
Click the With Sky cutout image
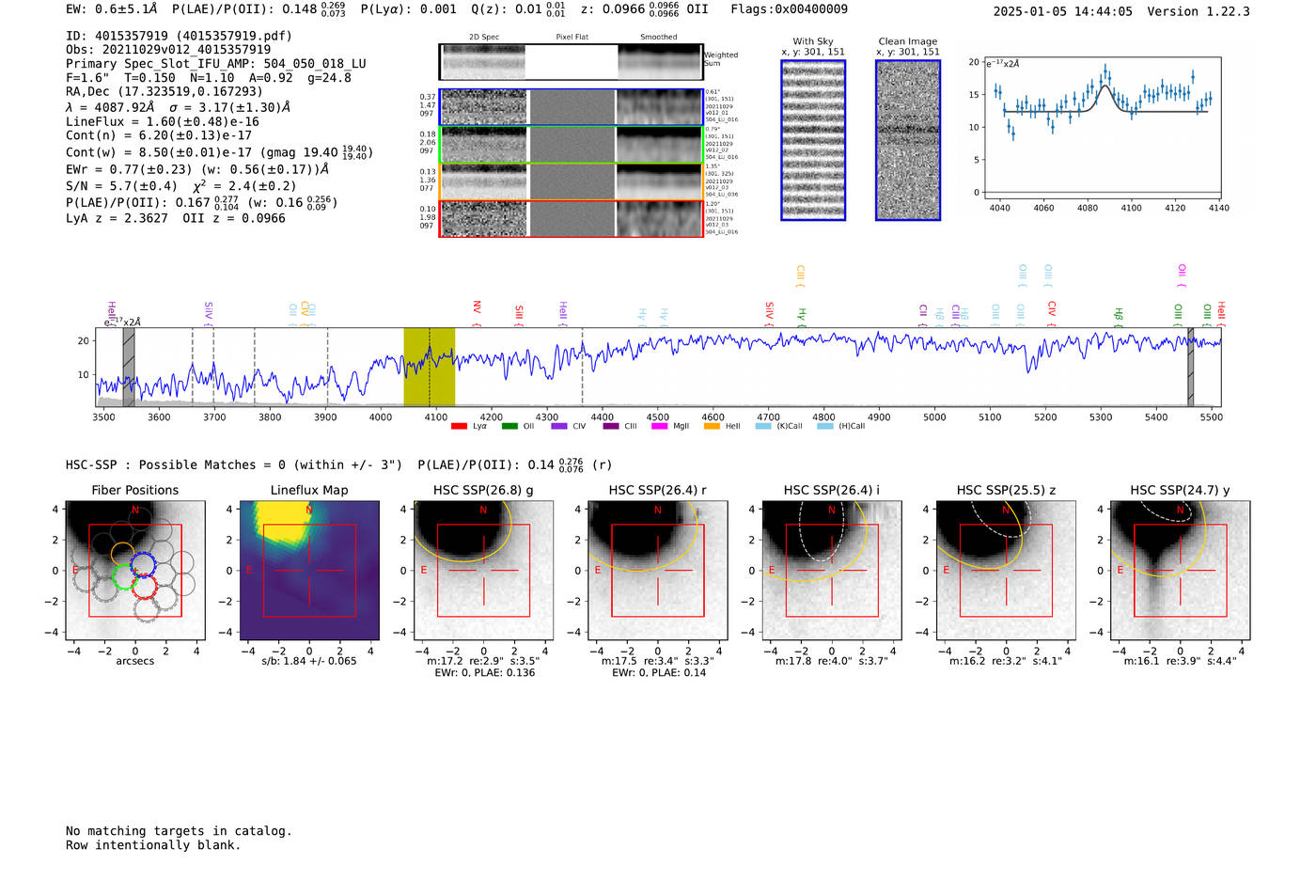click(813, 140)
